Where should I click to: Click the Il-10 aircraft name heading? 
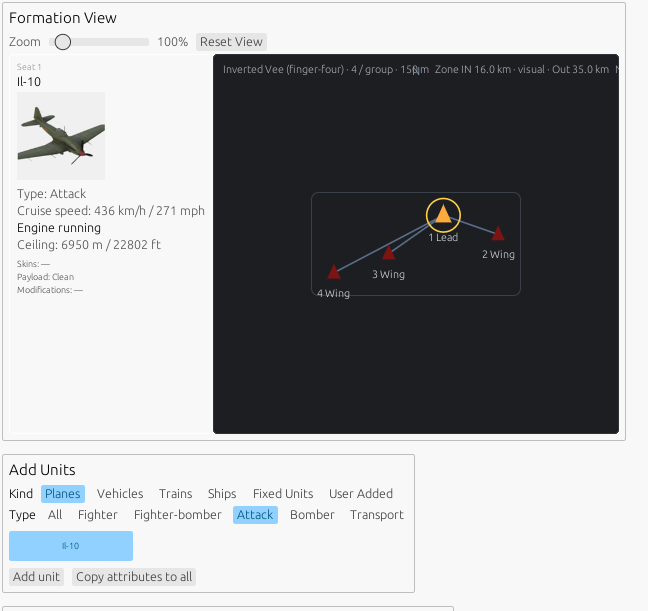29,82
